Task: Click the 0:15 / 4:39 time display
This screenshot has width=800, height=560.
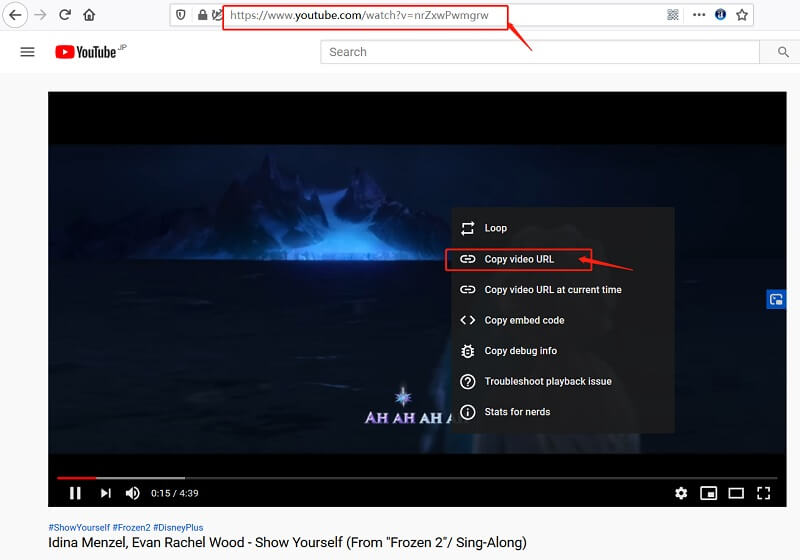Action: (x=174, y=493)
